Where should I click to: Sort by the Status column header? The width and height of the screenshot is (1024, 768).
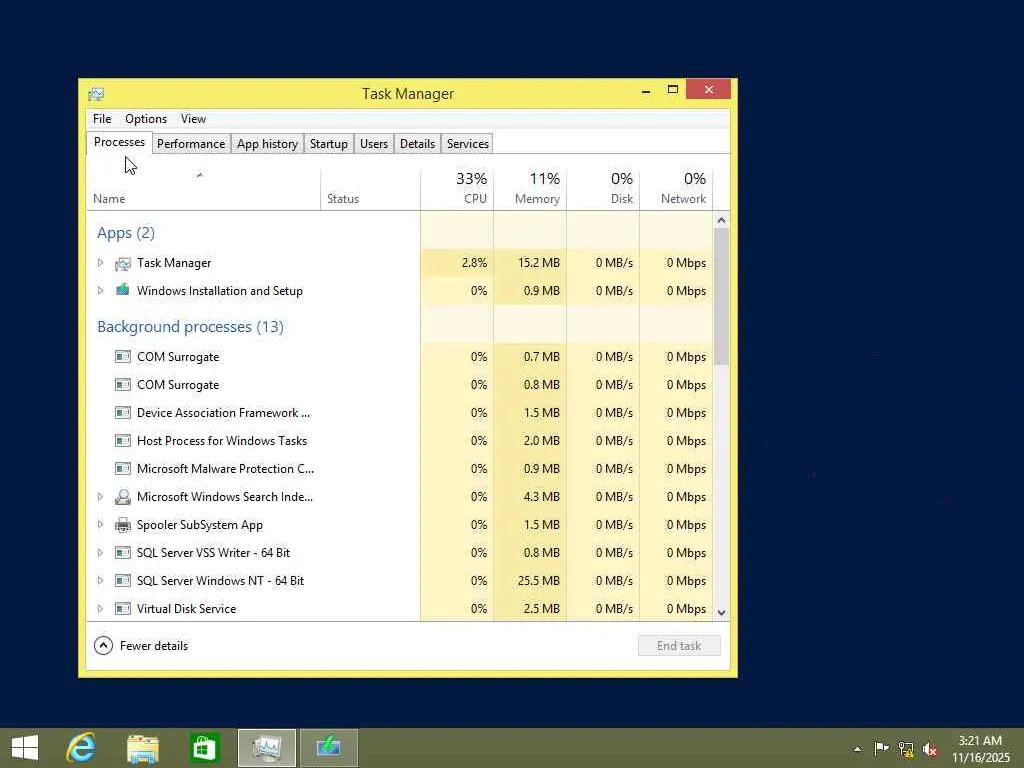click(x=370, y=189)
